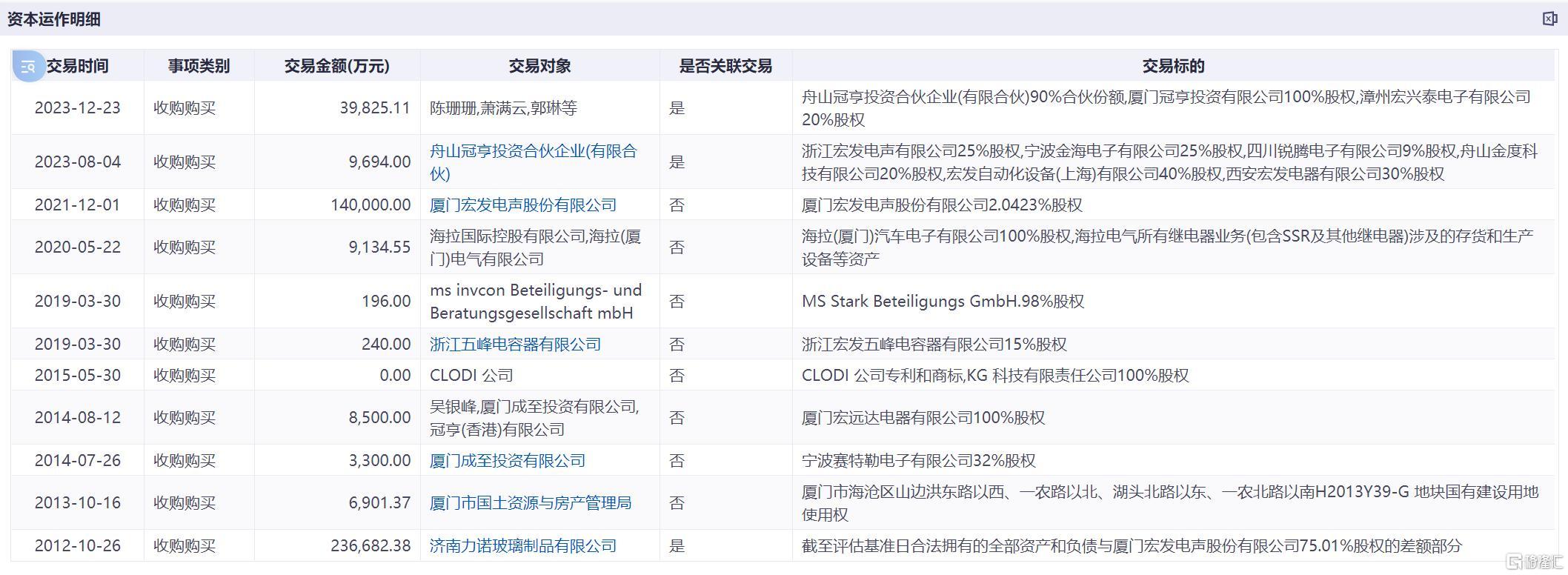Click the amount 6,901.37

[x=379, y=503]
